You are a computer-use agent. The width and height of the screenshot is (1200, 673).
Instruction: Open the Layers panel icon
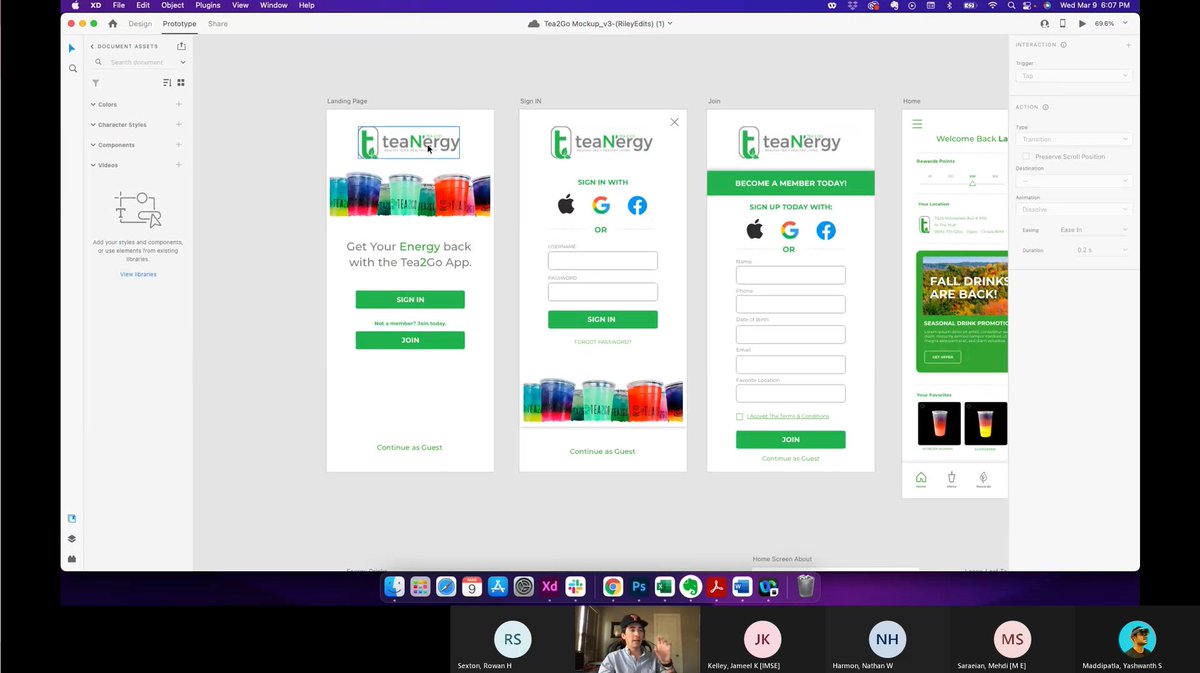coord(72,539)
